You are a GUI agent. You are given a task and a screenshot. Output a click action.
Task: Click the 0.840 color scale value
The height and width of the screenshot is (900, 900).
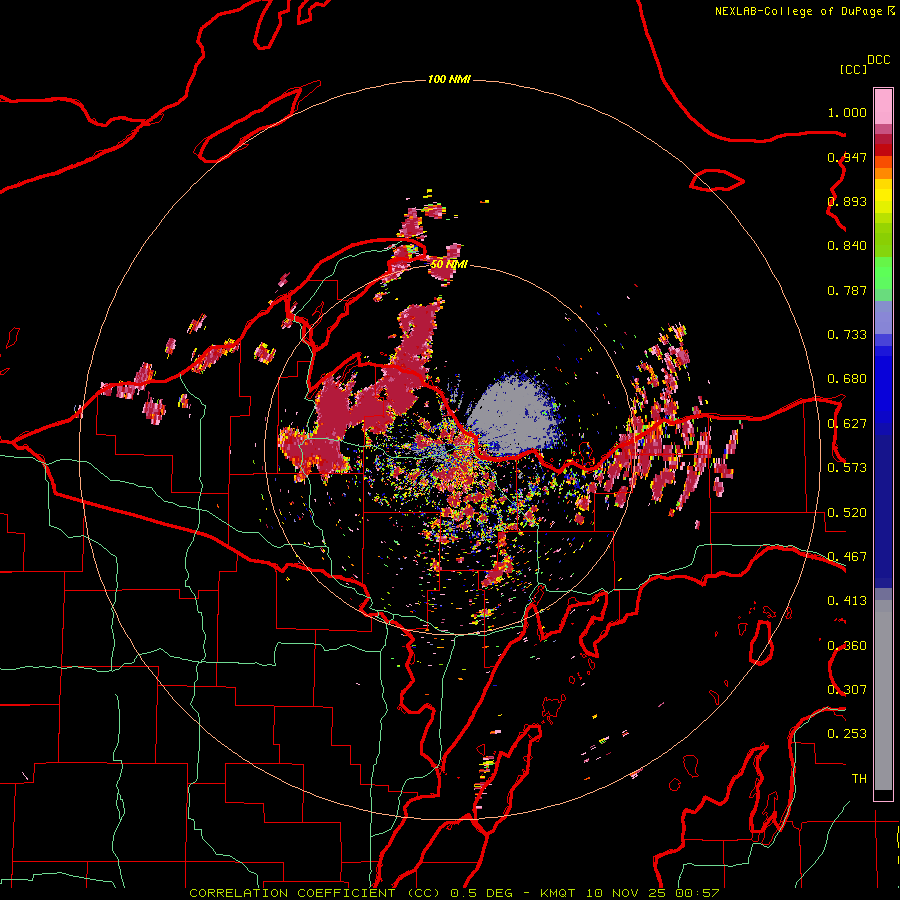pos(847,246)
